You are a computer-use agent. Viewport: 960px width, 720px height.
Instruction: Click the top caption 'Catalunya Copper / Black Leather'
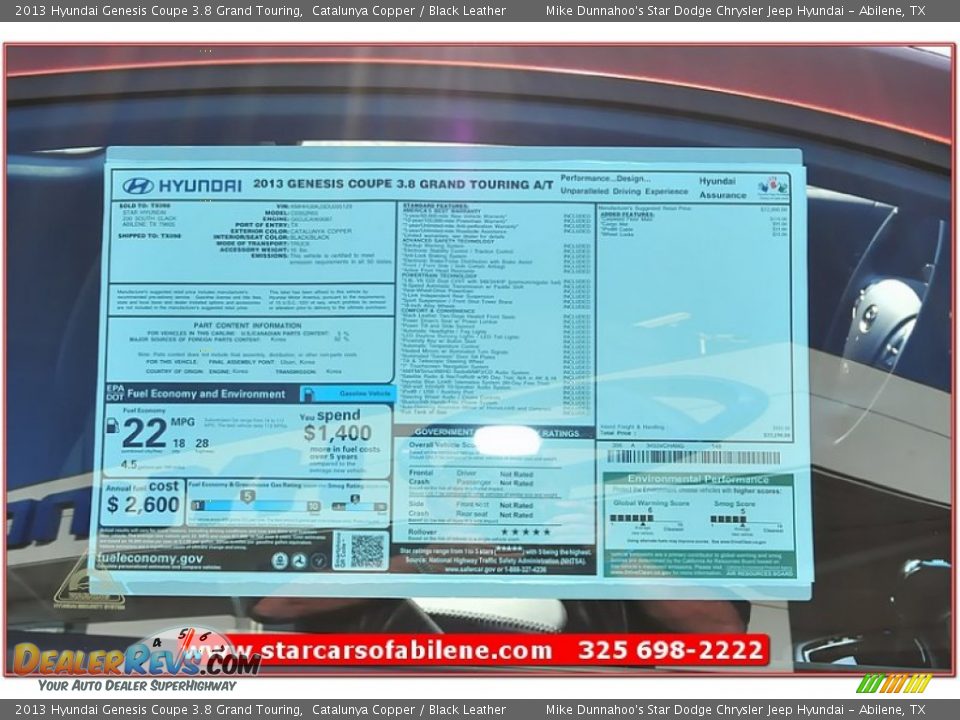[x=409, y=10]
